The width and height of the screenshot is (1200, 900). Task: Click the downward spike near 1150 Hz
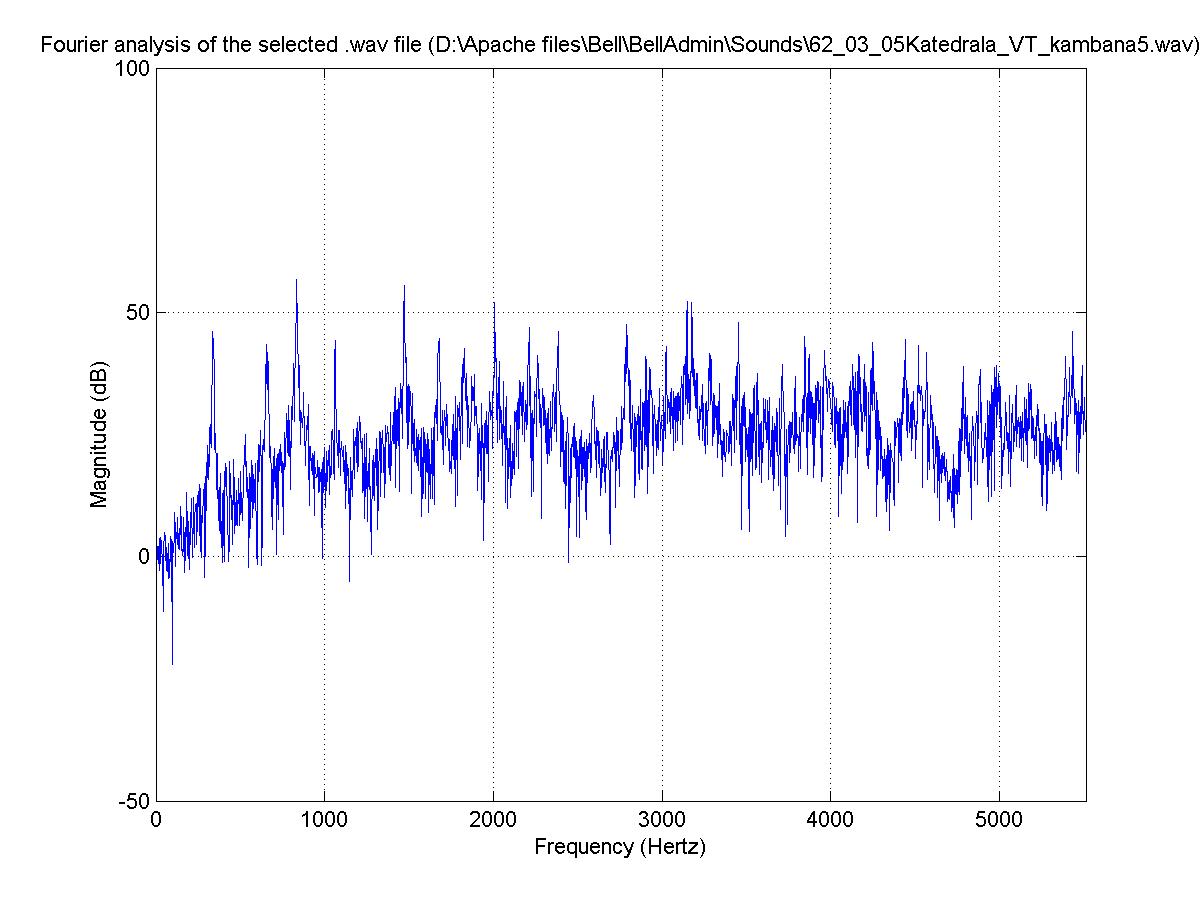(349, 579)
